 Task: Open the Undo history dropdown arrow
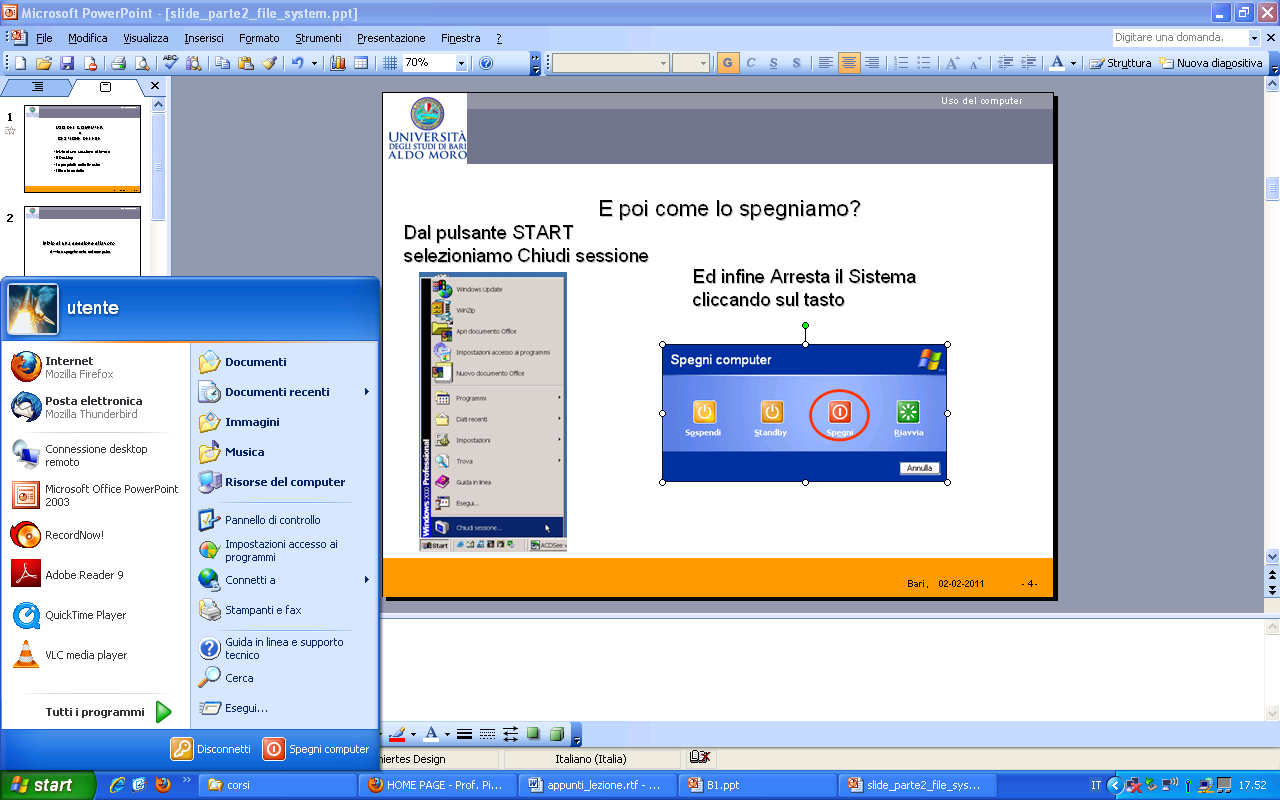point(314,63)
